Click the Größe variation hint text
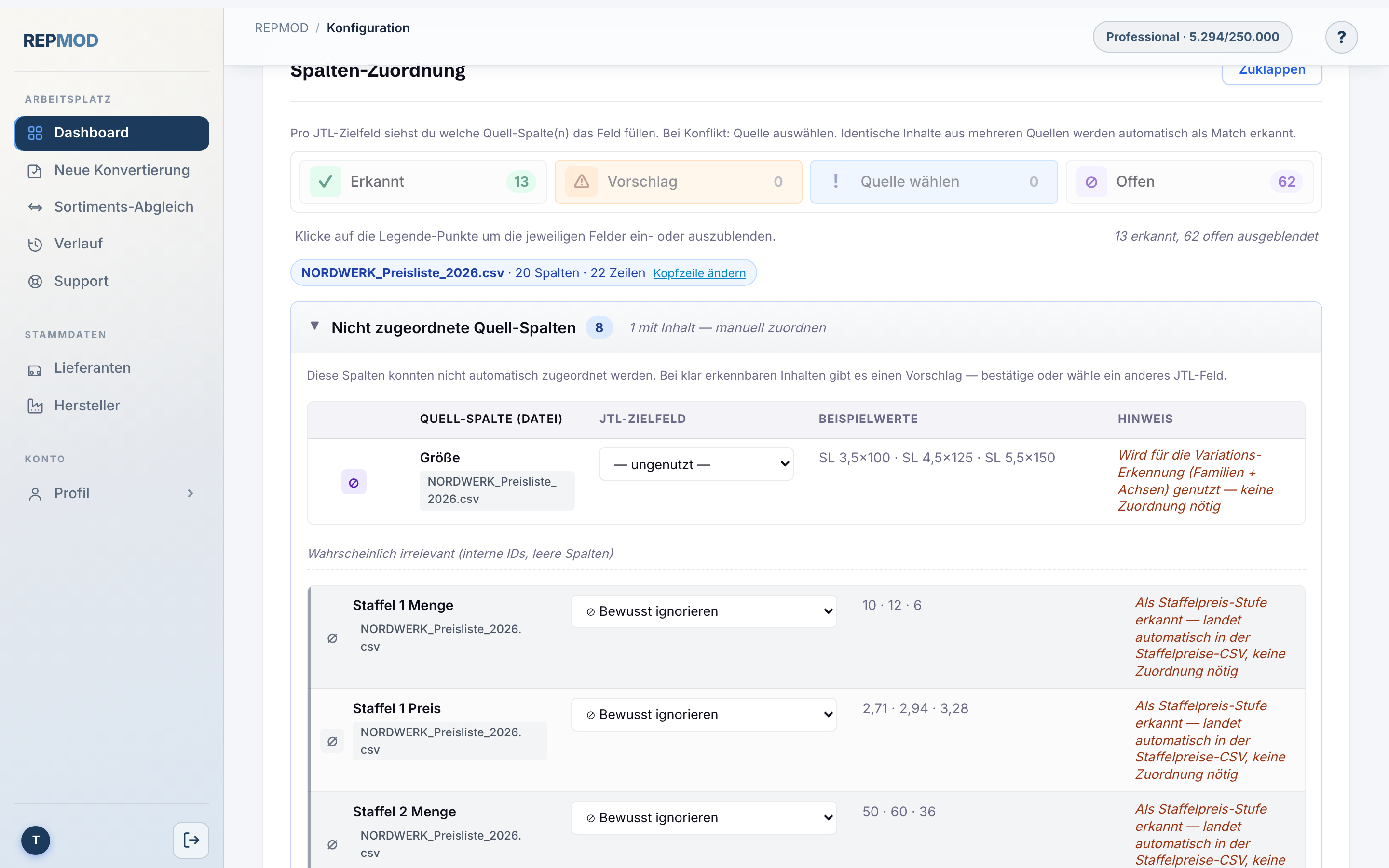This screenshot has height=868, width=1389. point(1196,481)
